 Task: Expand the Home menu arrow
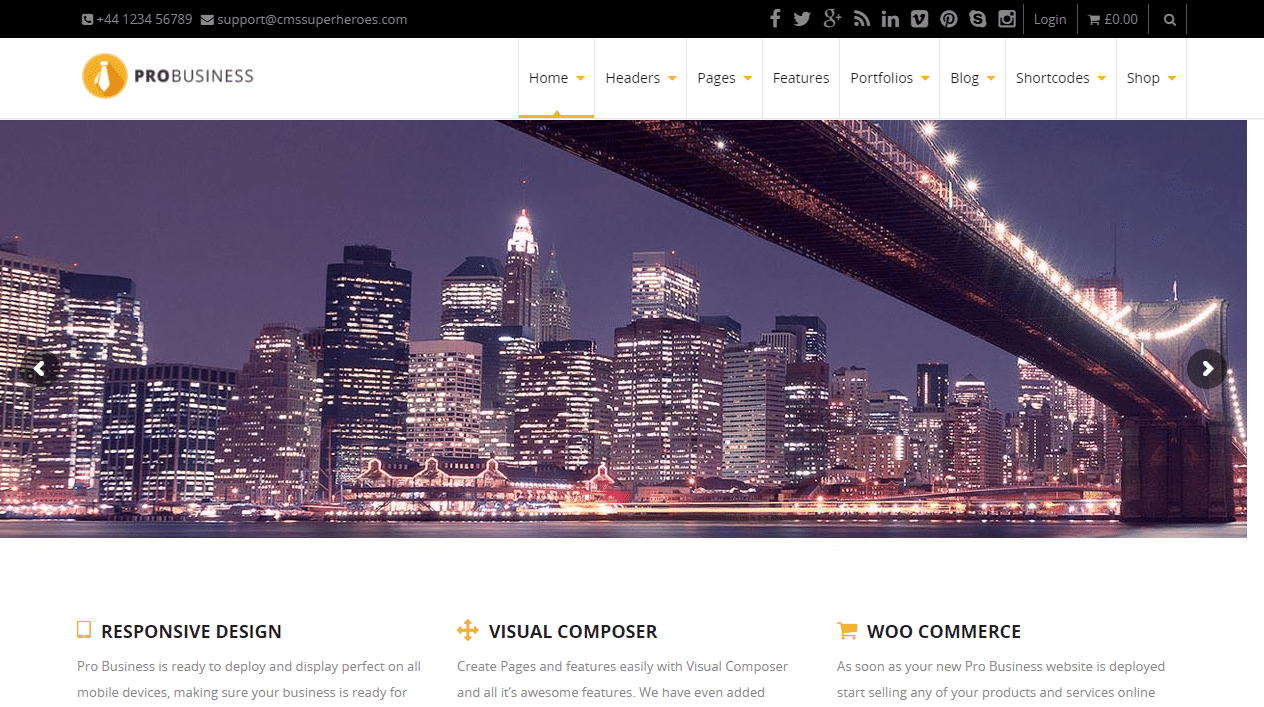pyautogui.click(x=580, y=78)
